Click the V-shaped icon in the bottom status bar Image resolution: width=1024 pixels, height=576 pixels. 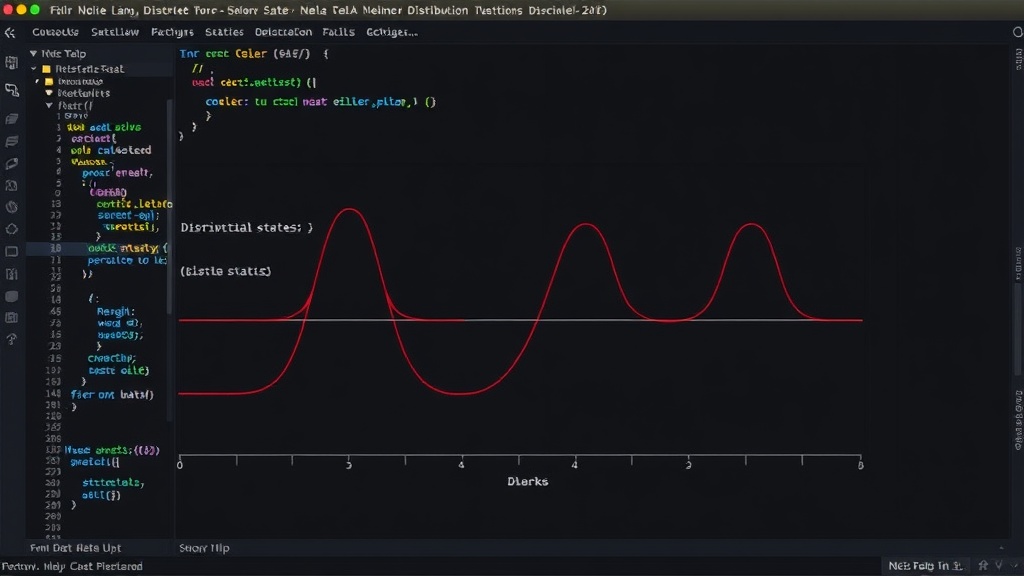pyautogui.click(x=999, y=566)
